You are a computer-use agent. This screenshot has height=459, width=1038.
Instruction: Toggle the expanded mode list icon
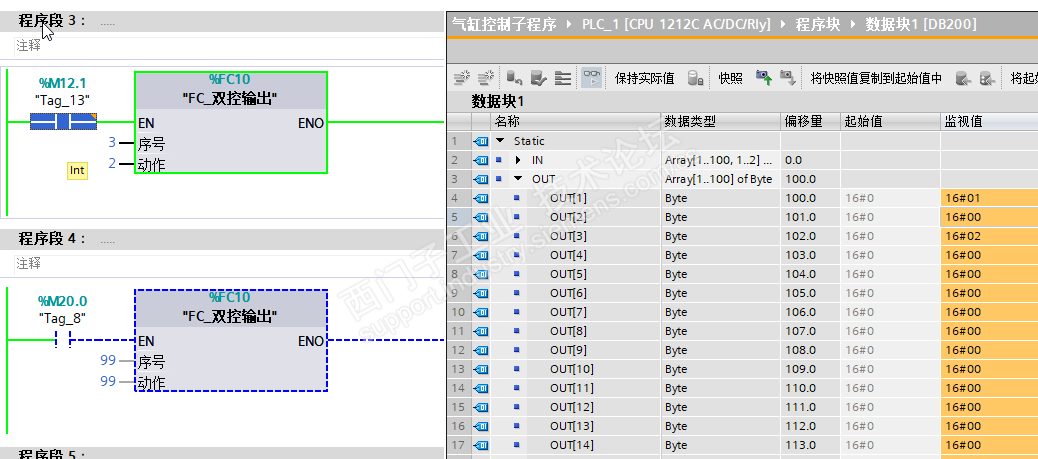(563, 78)
